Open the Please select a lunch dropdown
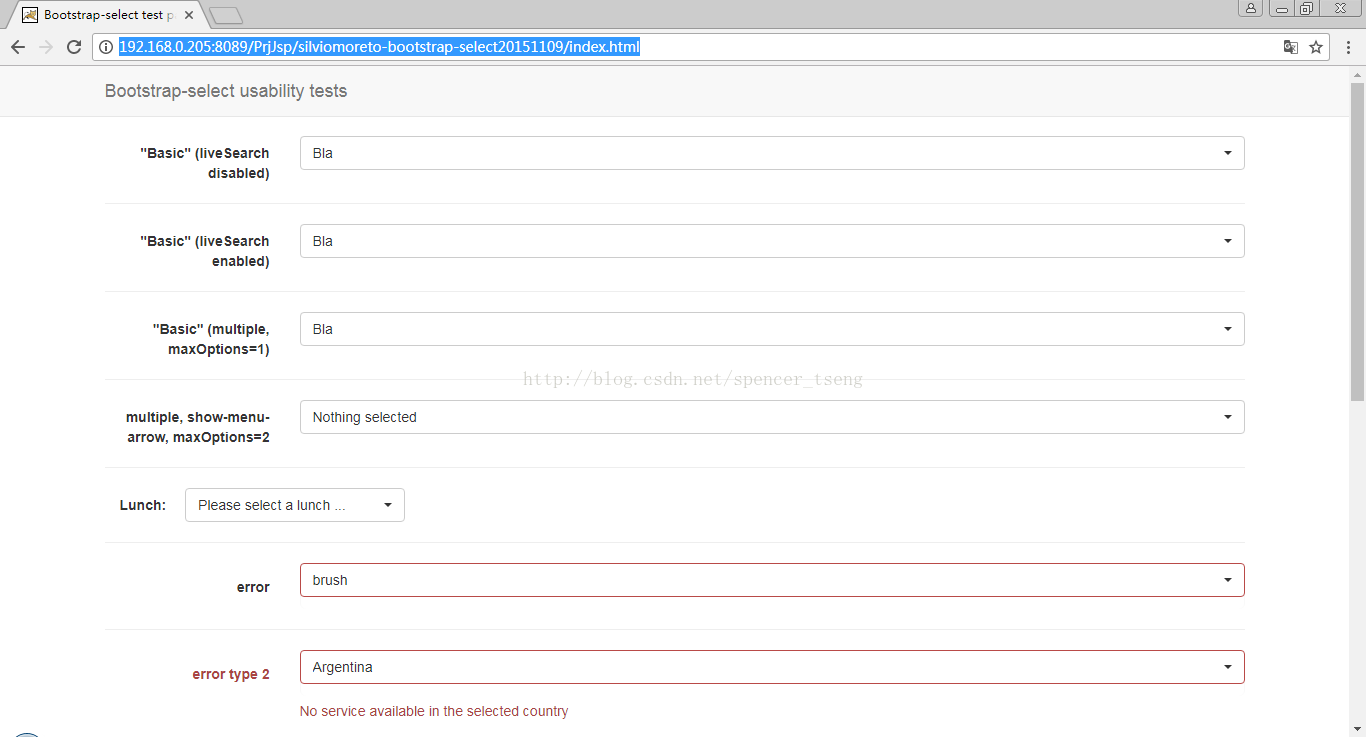Viewport: 1366px width, 737px height. 295,505
